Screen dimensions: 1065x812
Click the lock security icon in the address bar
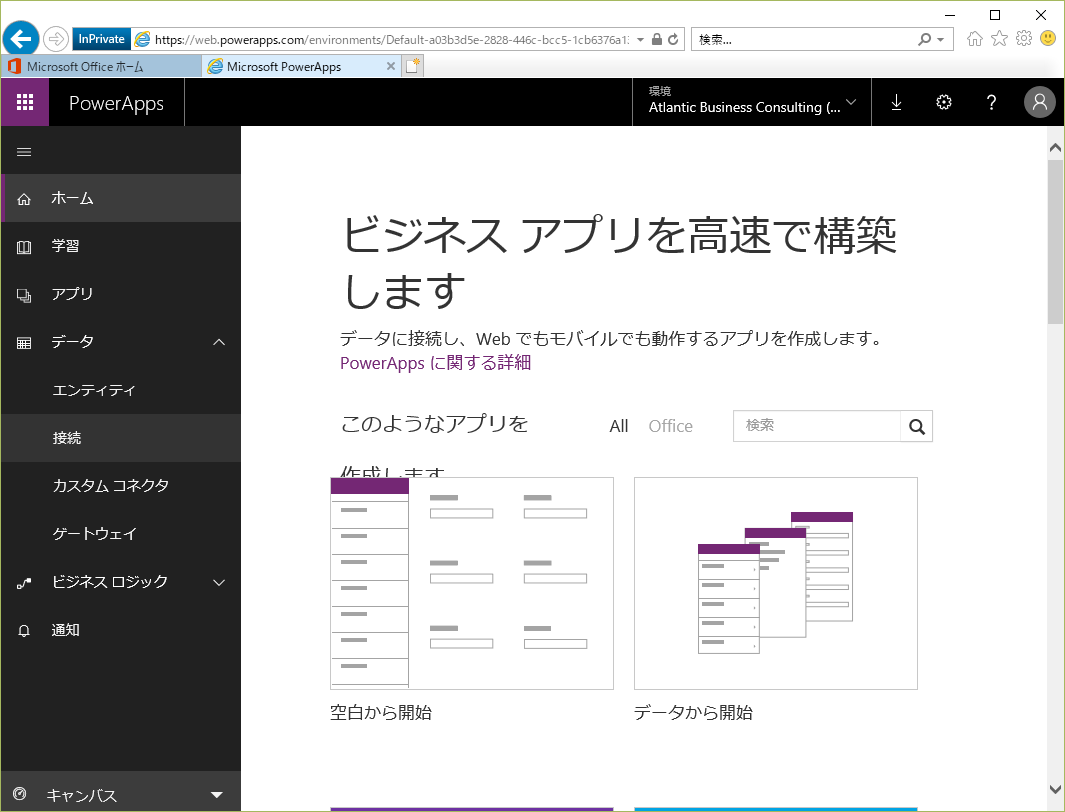(x=657, y=39)
